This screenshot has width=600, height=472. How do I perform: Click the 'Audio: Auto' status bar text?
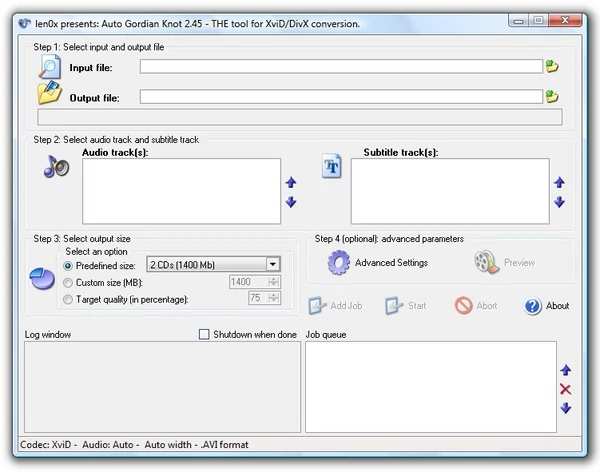108,444
